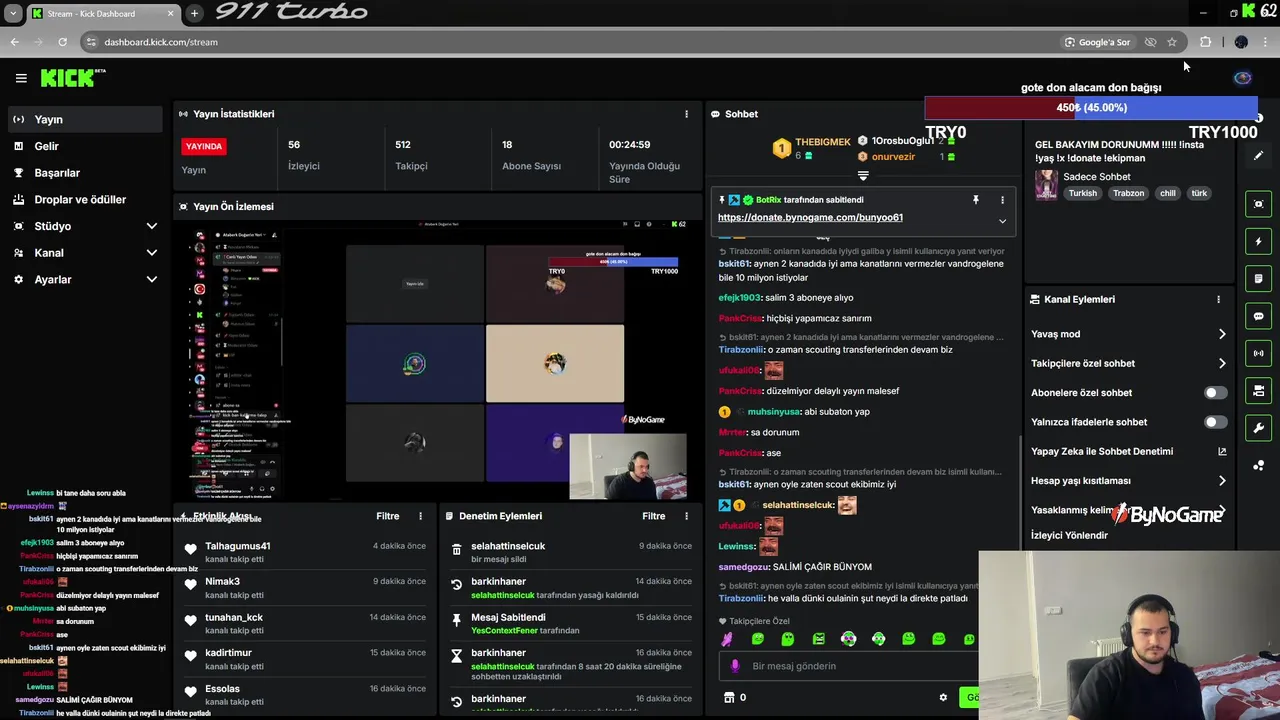Screen dimensions: 1280x720
Task: Open the document notes icon in right sidebar
Action: tap(1258, 278)
